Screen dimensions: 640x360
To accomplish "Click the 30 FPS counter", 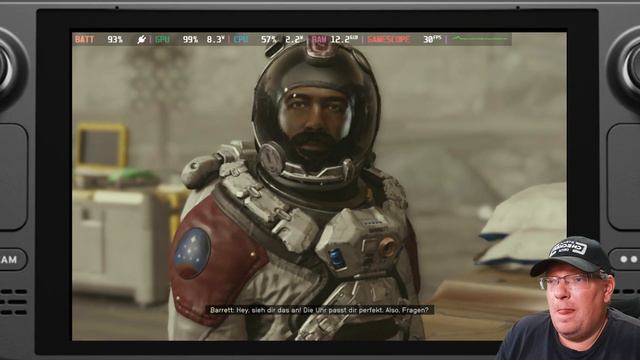I will click(432, 39).
